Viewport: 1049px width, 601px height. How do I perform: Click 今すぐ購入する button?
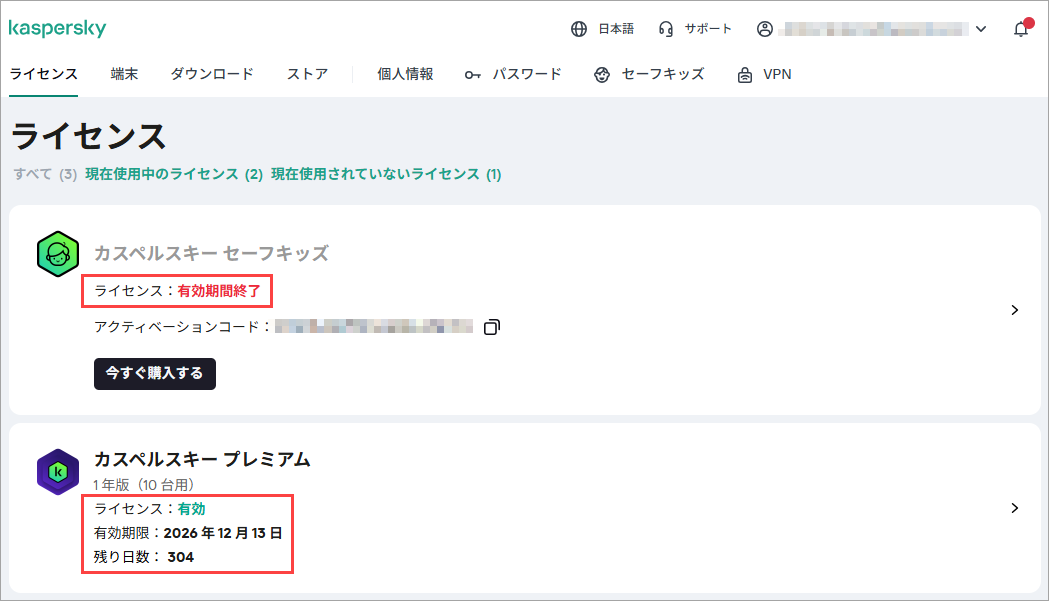coord(155,373)
